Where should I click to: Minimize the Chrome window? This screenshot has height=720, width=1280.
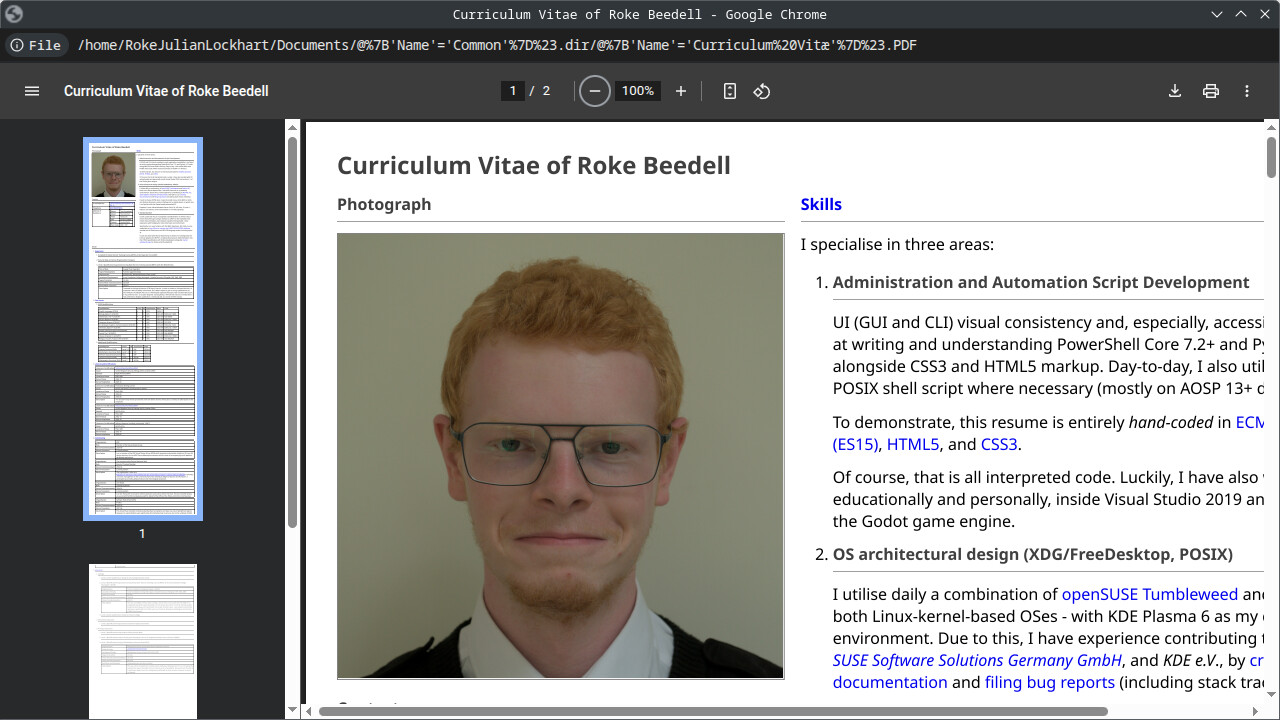point(1217,14)
